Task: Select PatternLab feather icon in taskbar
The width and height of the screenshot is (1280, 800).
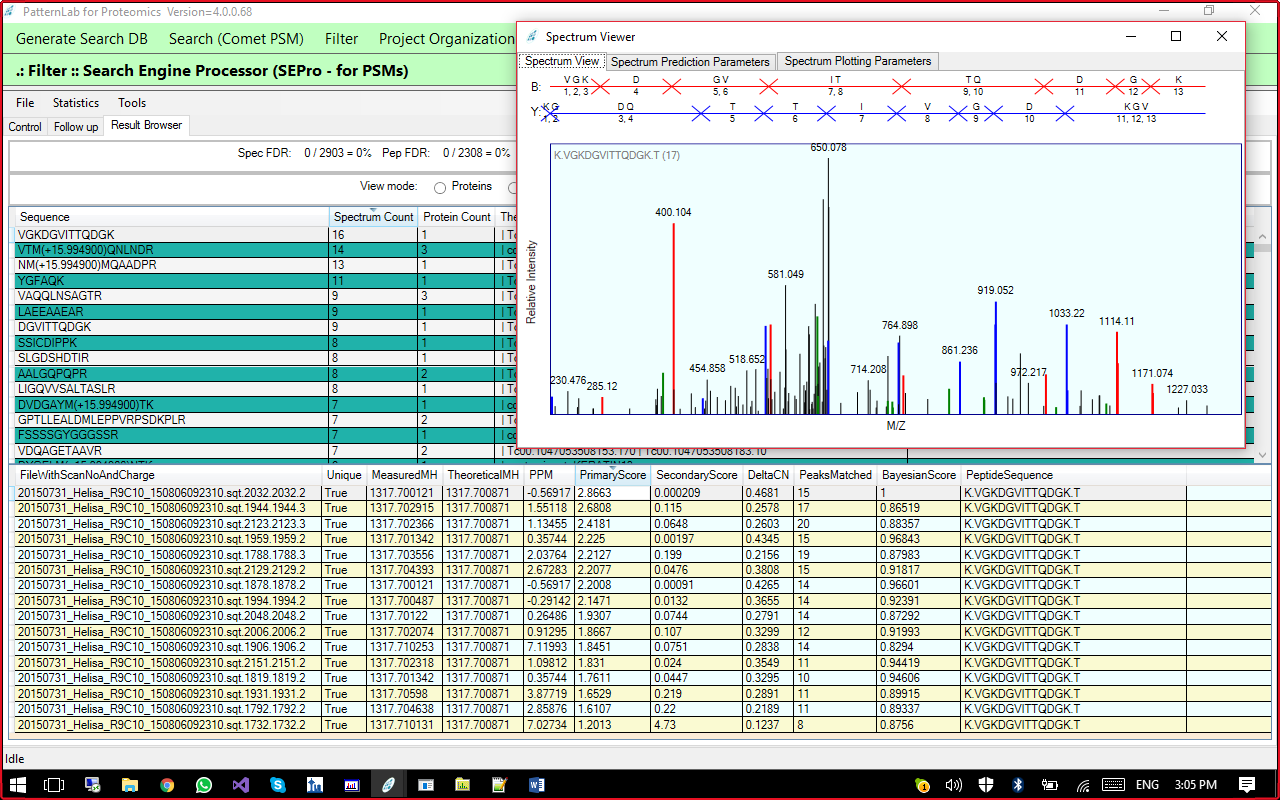Action: pyautogui.click(x=388, y=785)
